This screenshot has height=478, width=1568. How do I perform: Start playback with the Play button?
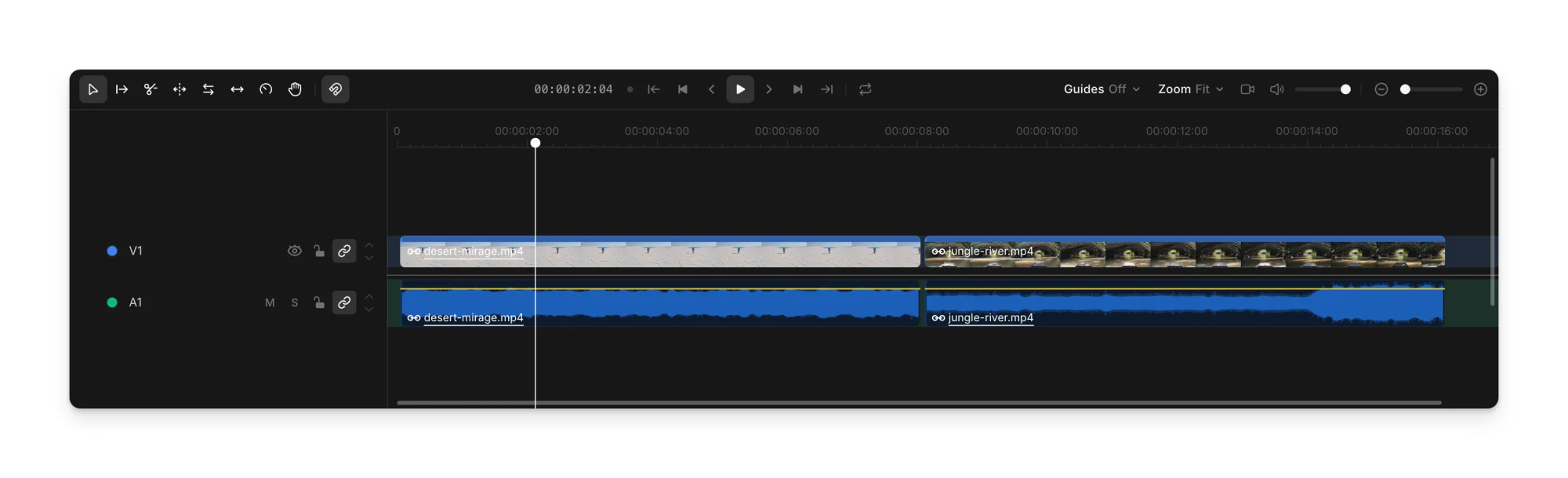(740, 89)
